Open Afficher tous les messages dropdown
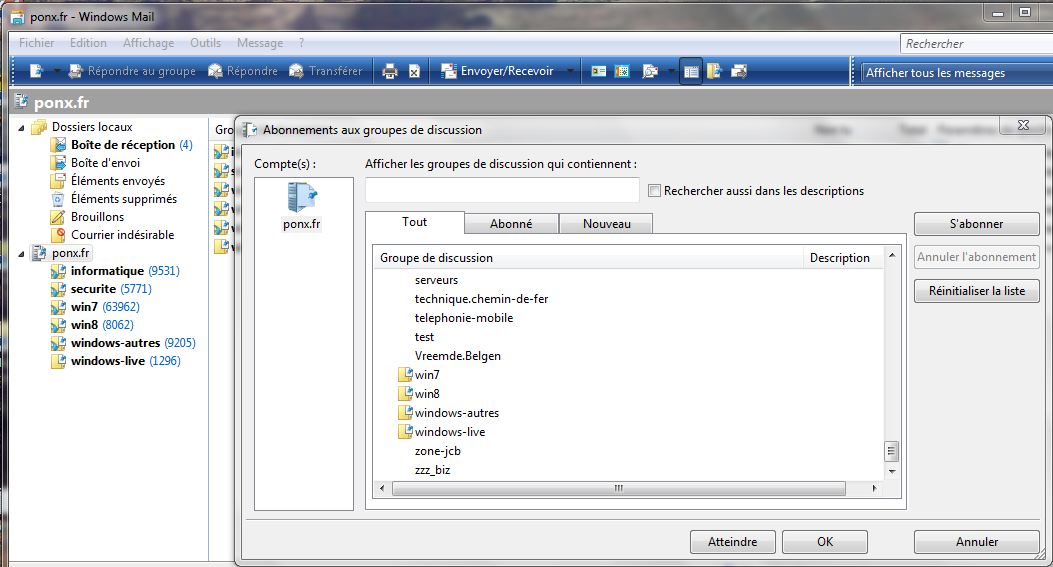Image resolution: width=1053 pixels, height=567 pixels. pos(956,73)
